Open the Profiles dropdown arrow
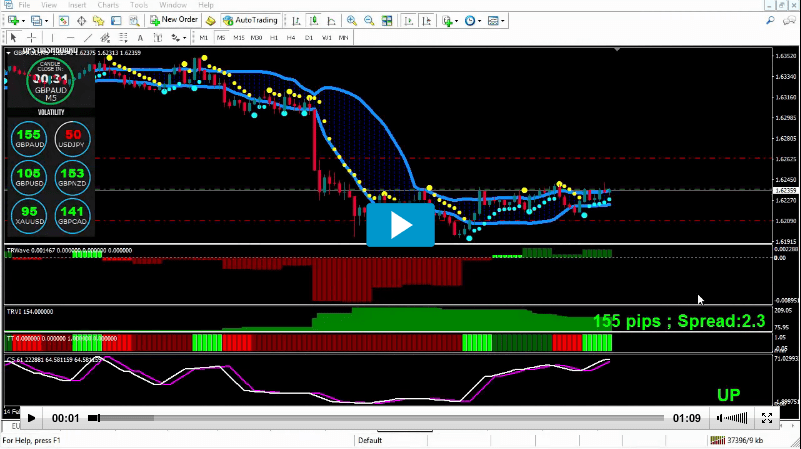The image size is (801, 449). point(46,21)
